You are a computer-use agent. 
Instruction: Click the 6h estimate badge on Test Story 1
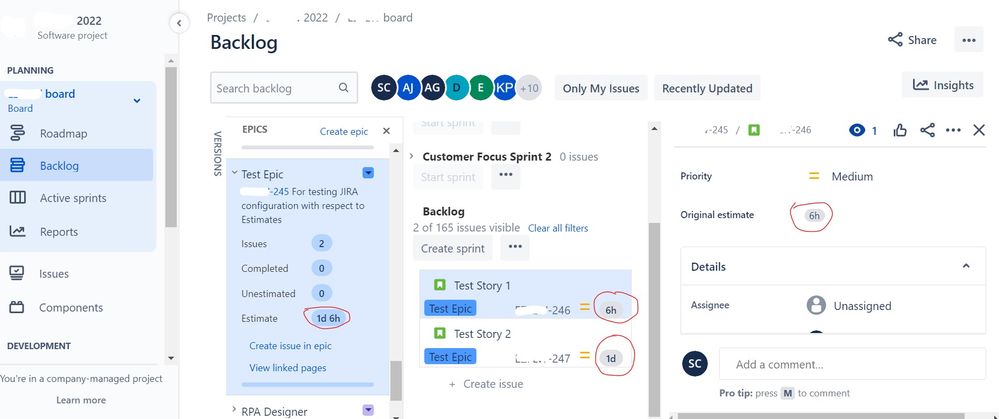pyautogui.click(x=610, y=310)
